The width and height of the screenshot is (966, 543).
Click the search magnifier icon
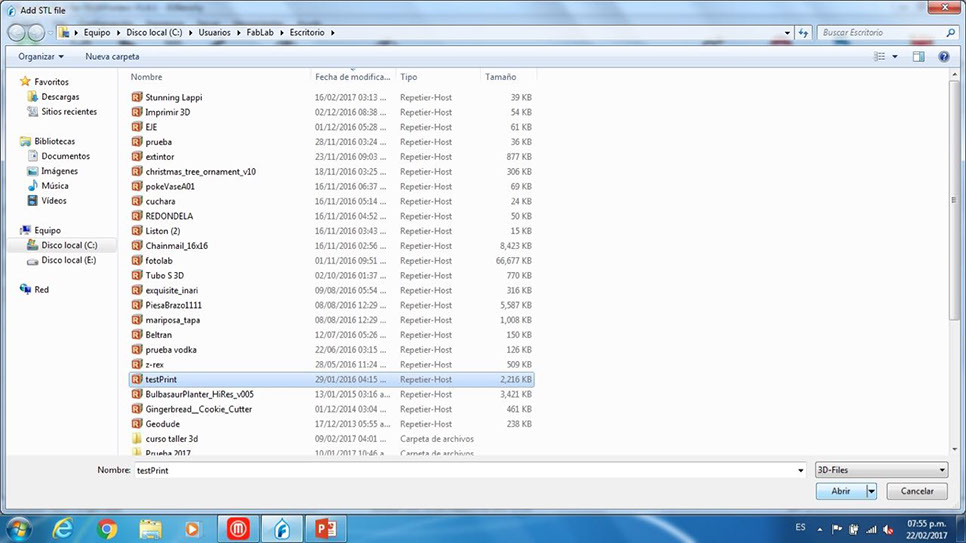[x=951, y=33]
